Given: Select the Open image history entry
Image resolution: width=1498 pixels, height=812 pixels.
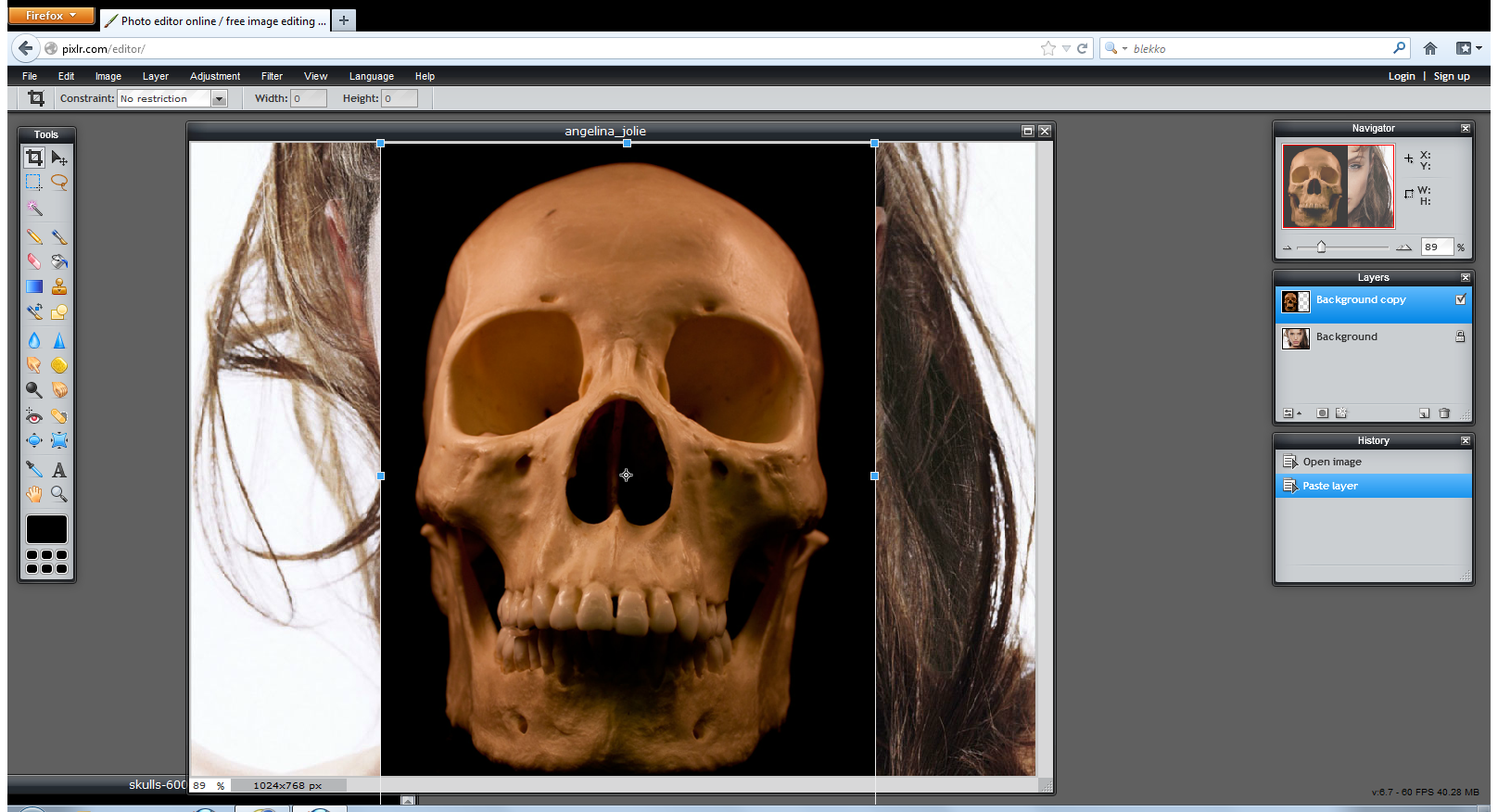Looking at the screenshot, I should 1374,462.
